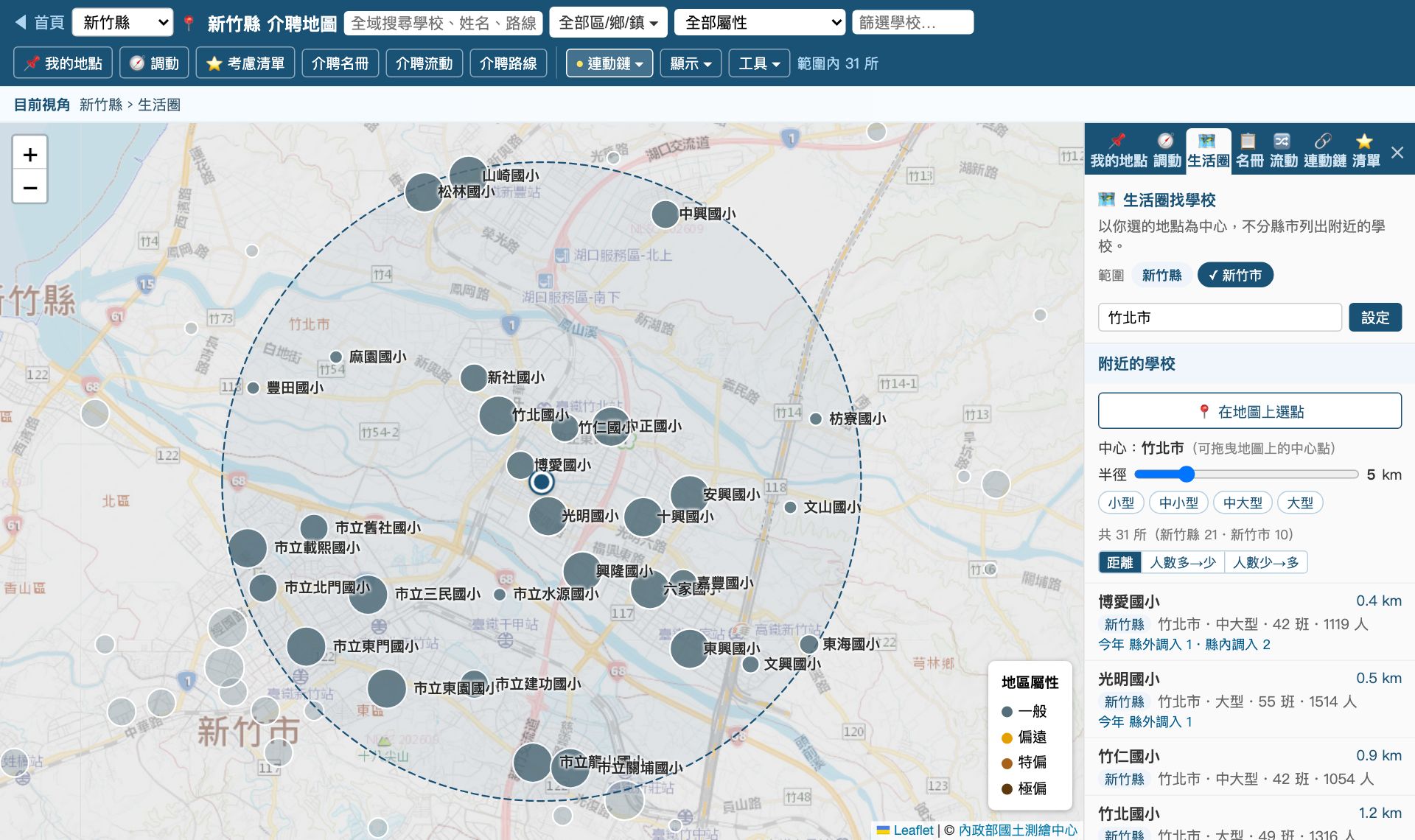
Task: Expand the 全部區/鄉/鎮 dropdown
Action: 608,23
